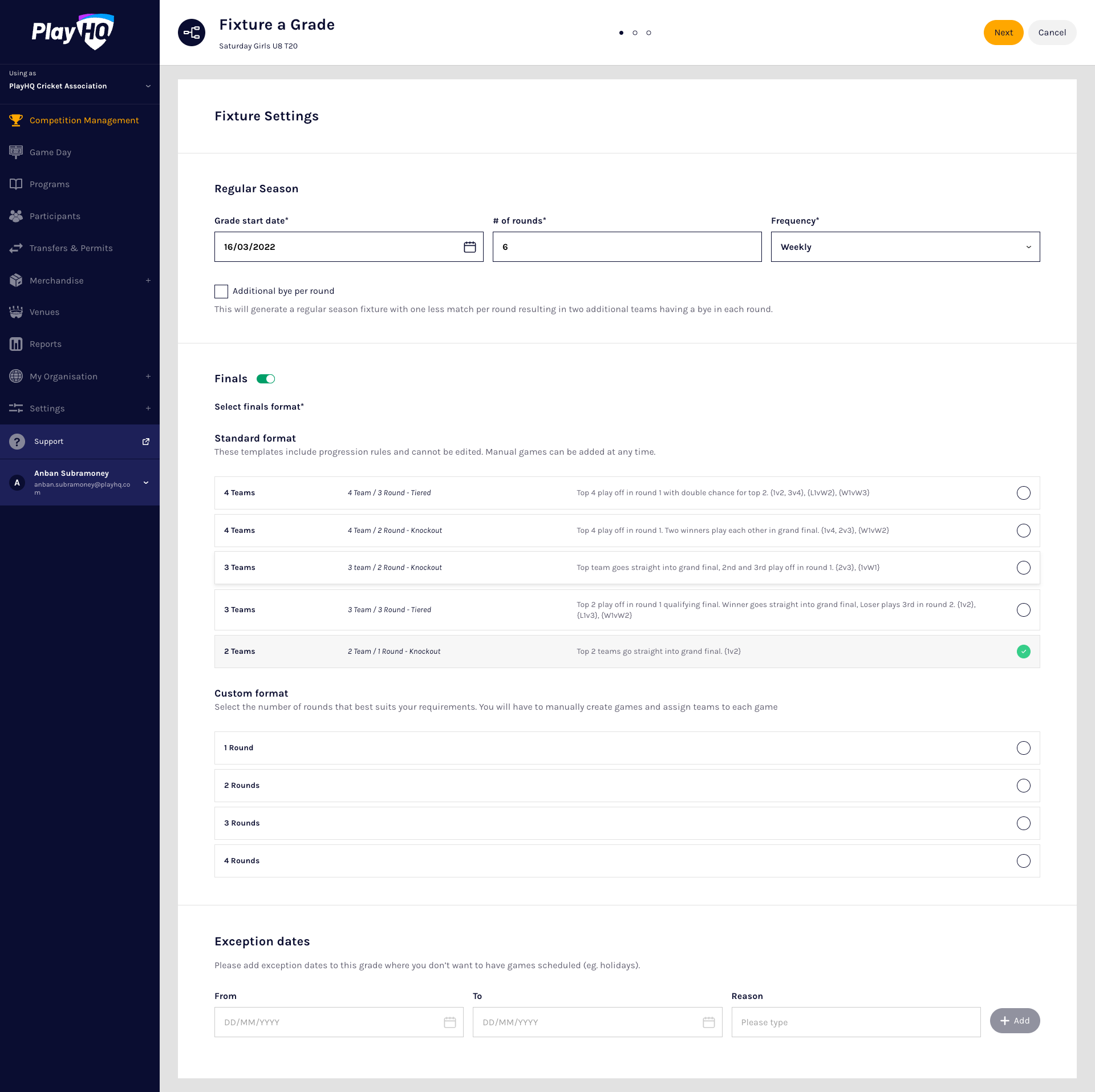
Task: Open calendar picker for Grade start date
Action: pos(469,247)
